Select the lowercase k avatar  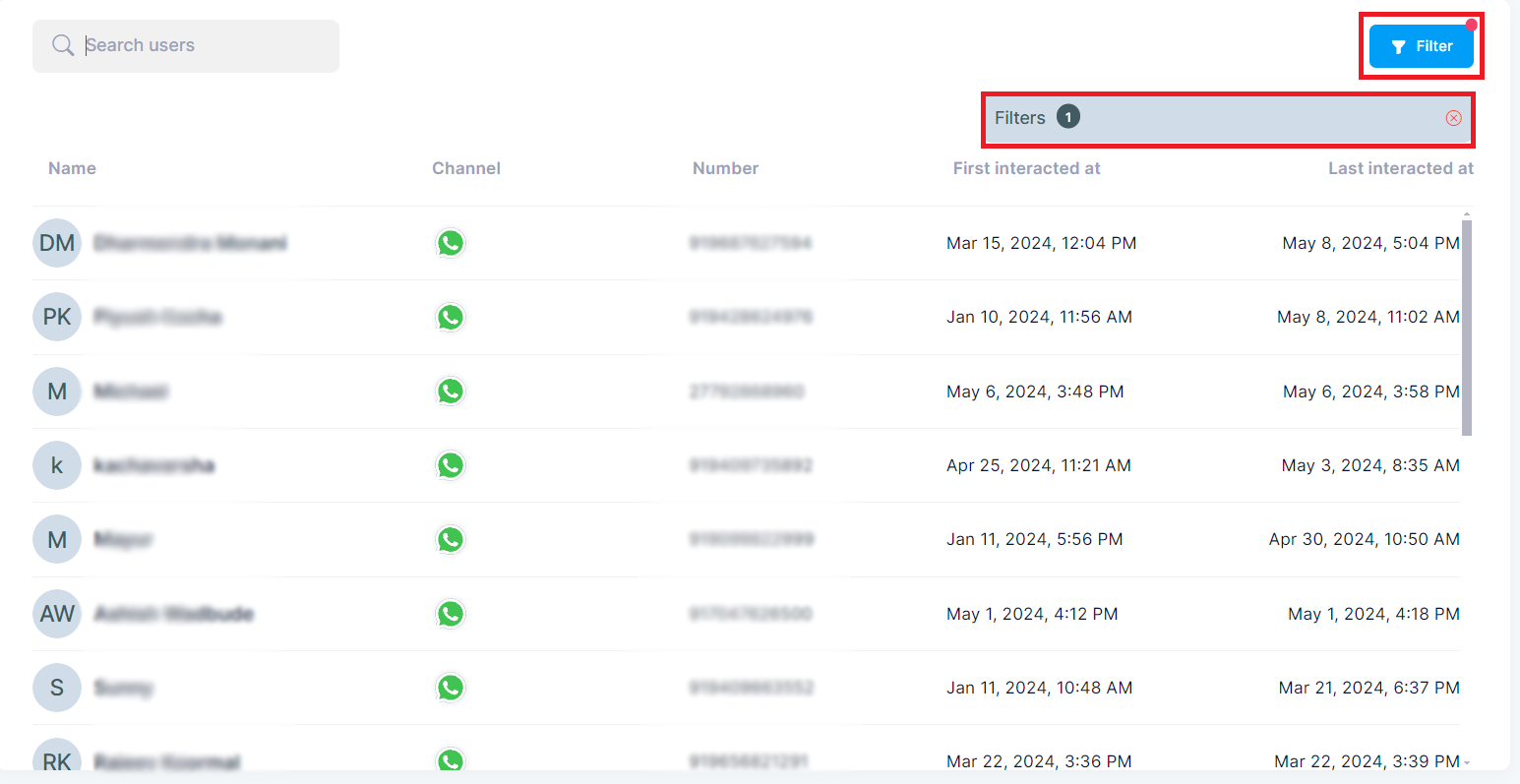tap(57, 465)
